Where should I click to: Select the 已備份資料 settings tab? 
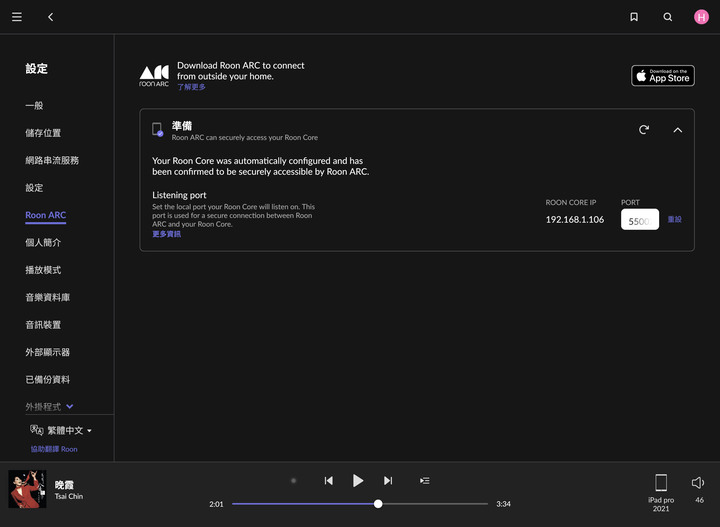47,380
